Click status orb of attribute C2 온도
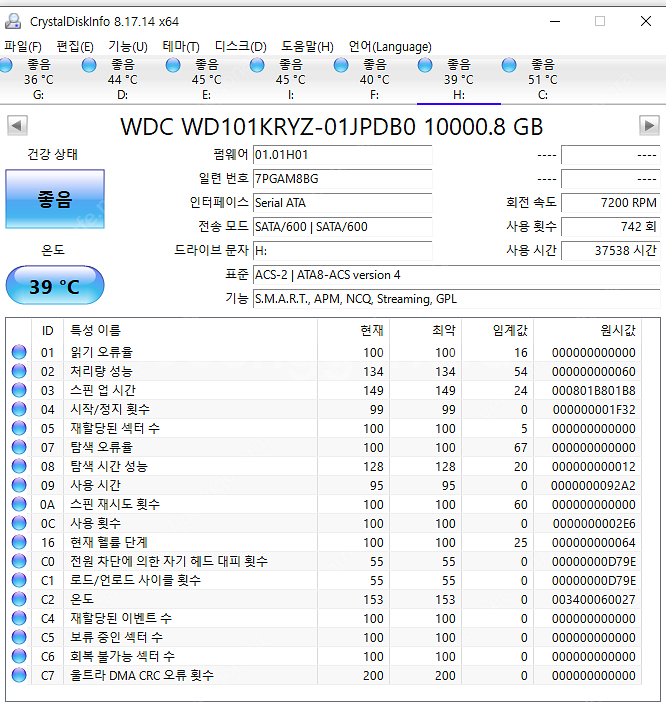 tap(19, 599)
